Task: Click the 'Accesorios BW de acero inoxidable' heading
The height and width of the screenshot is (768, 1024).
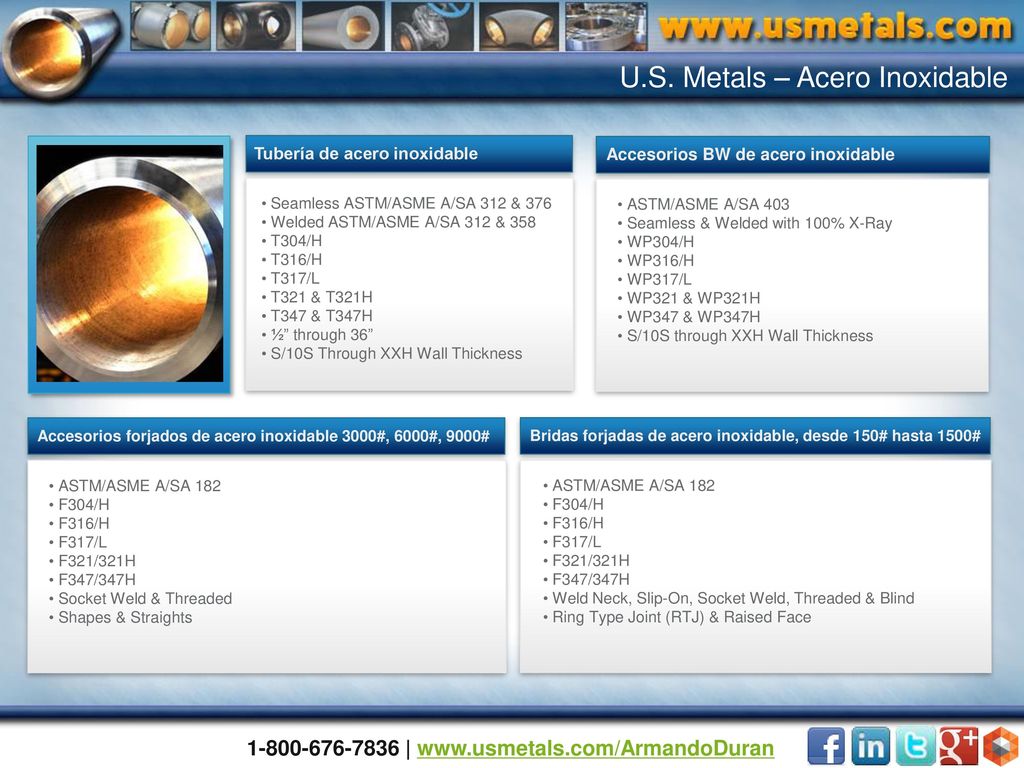Action: (x=750, y=154)
